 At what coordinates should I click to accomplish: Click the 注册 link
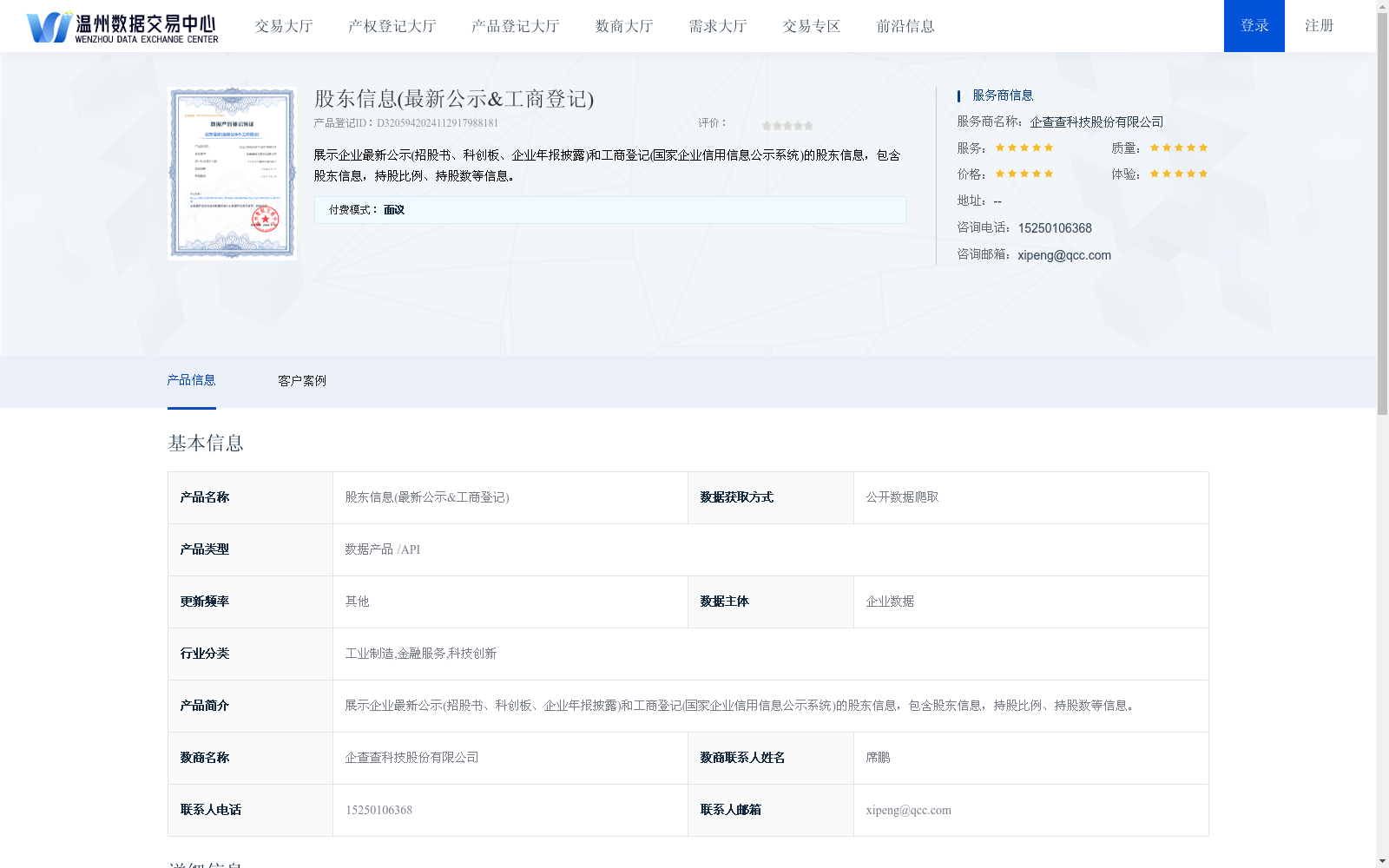point(1318,26)
